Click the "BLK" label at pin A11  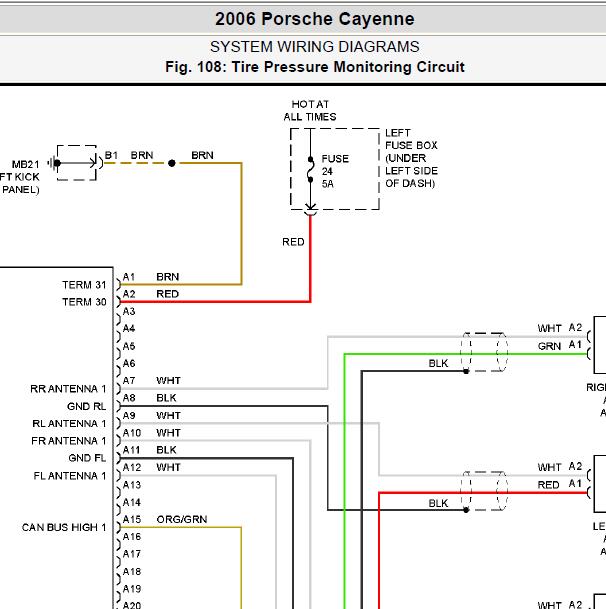tap(166, 450)
